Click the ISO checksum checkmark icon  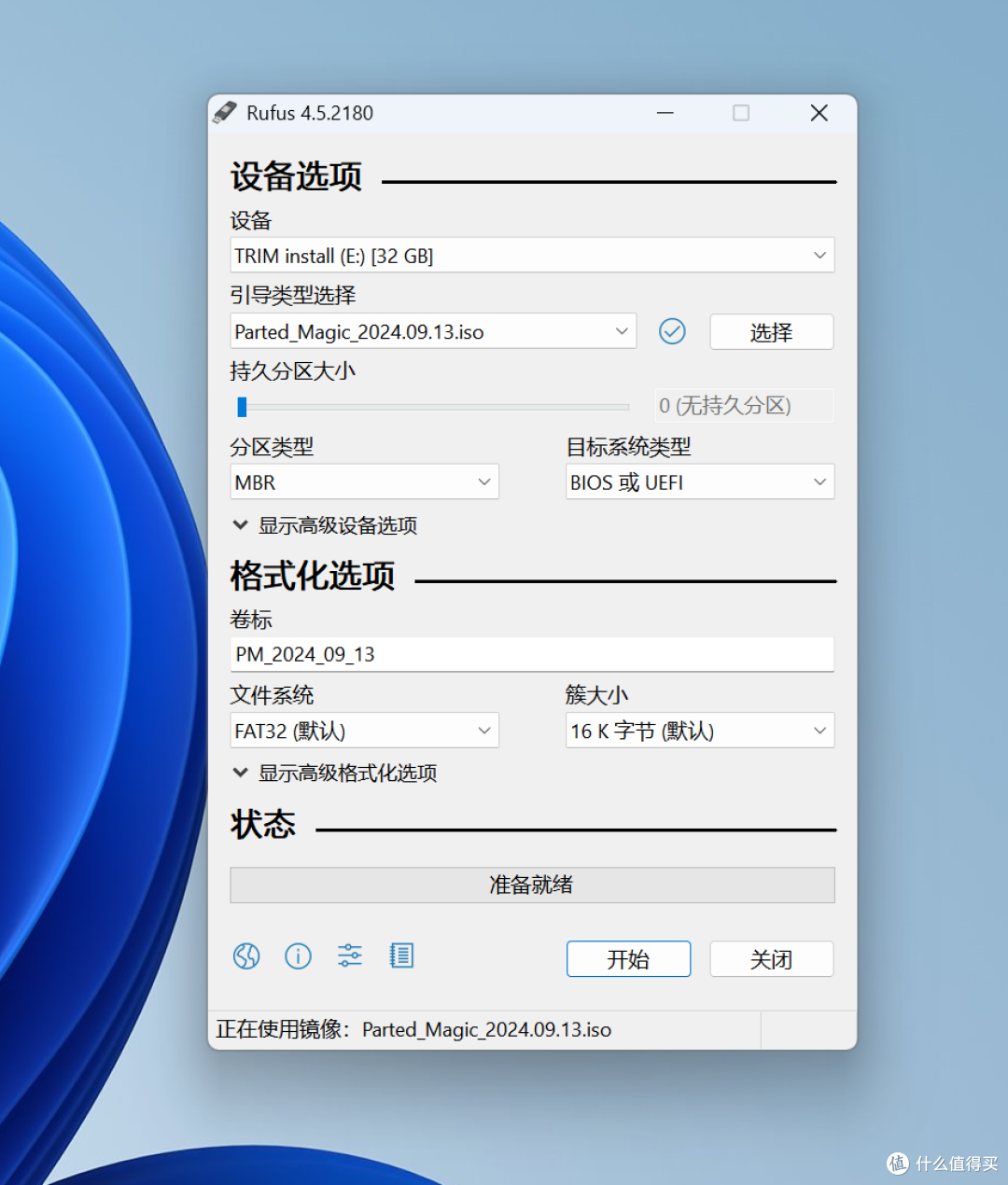point(672,331)
